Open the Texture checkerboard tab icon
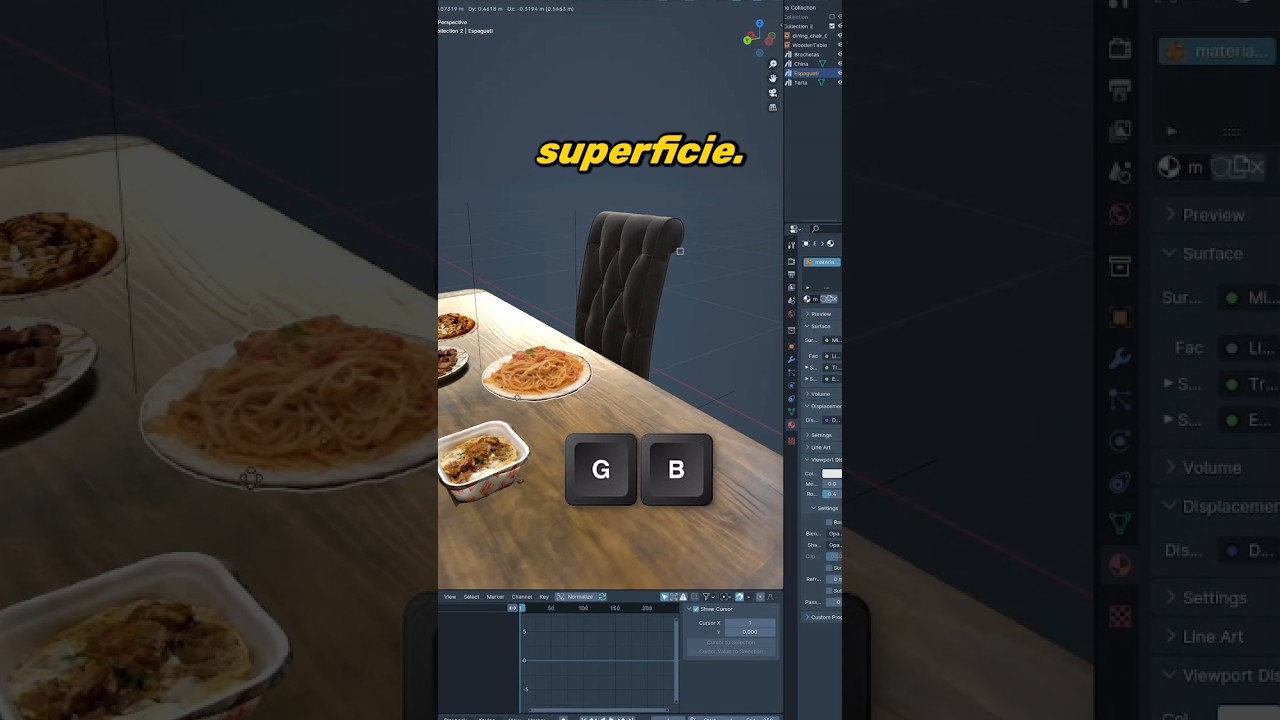 791,440
